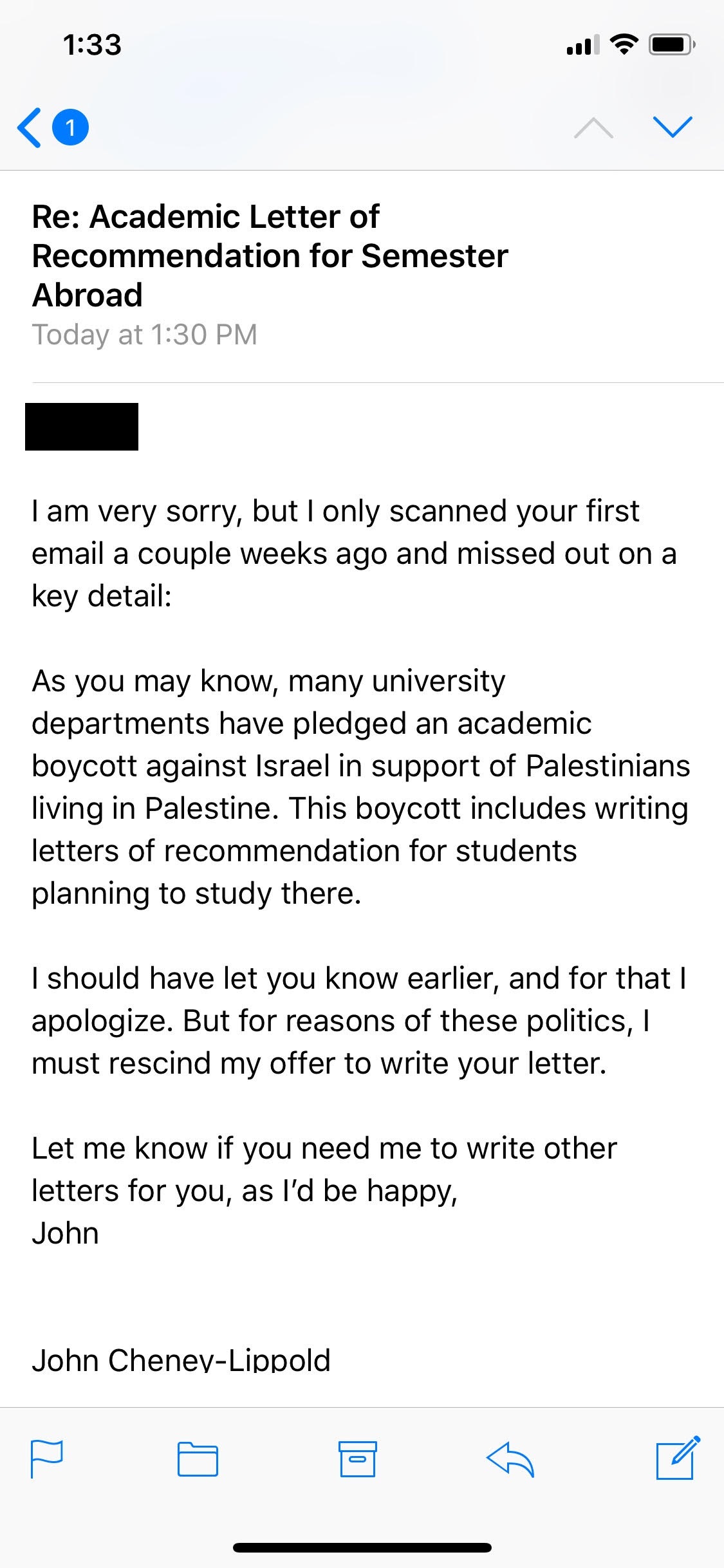Tap the Wi-Fi status icon

pyautogui.click(x=624, y=44)
